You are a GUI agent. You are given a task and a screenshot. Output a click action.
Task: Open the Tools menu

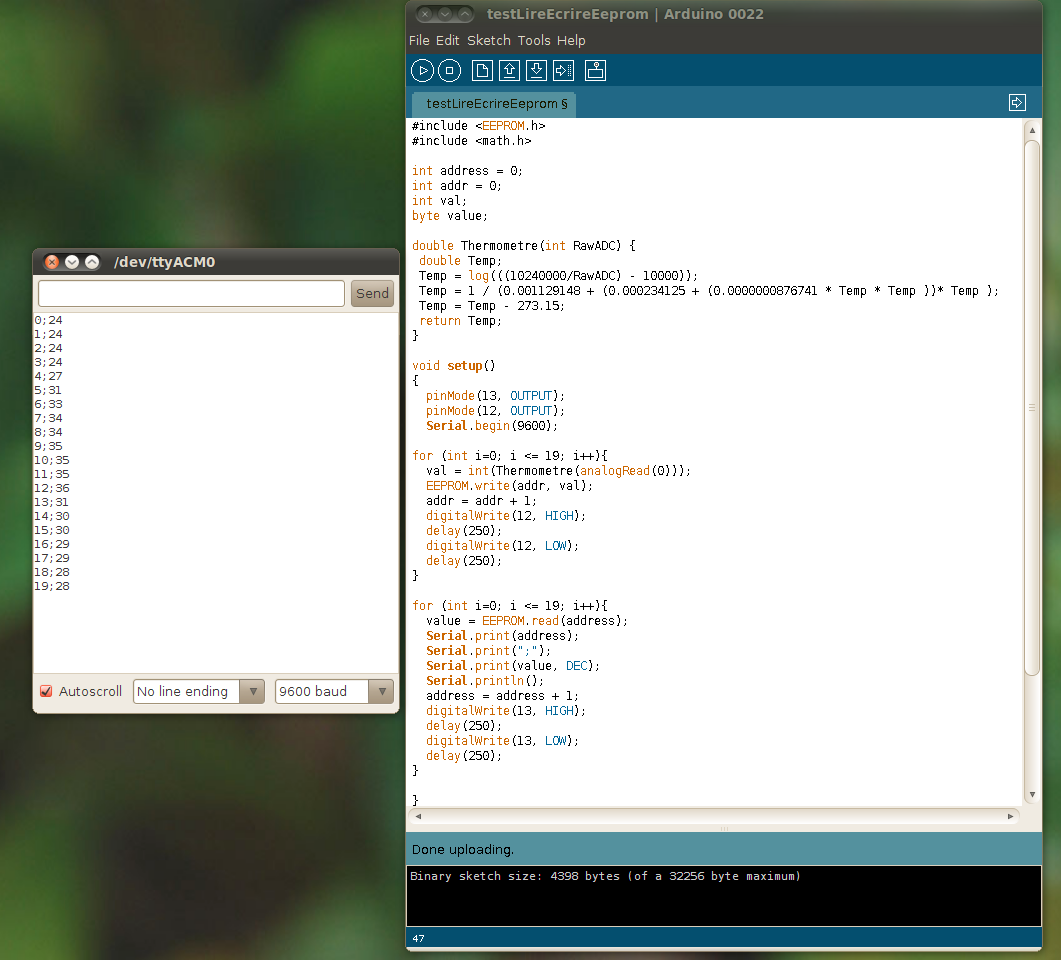pyautogui.click(x=534, y=41)
